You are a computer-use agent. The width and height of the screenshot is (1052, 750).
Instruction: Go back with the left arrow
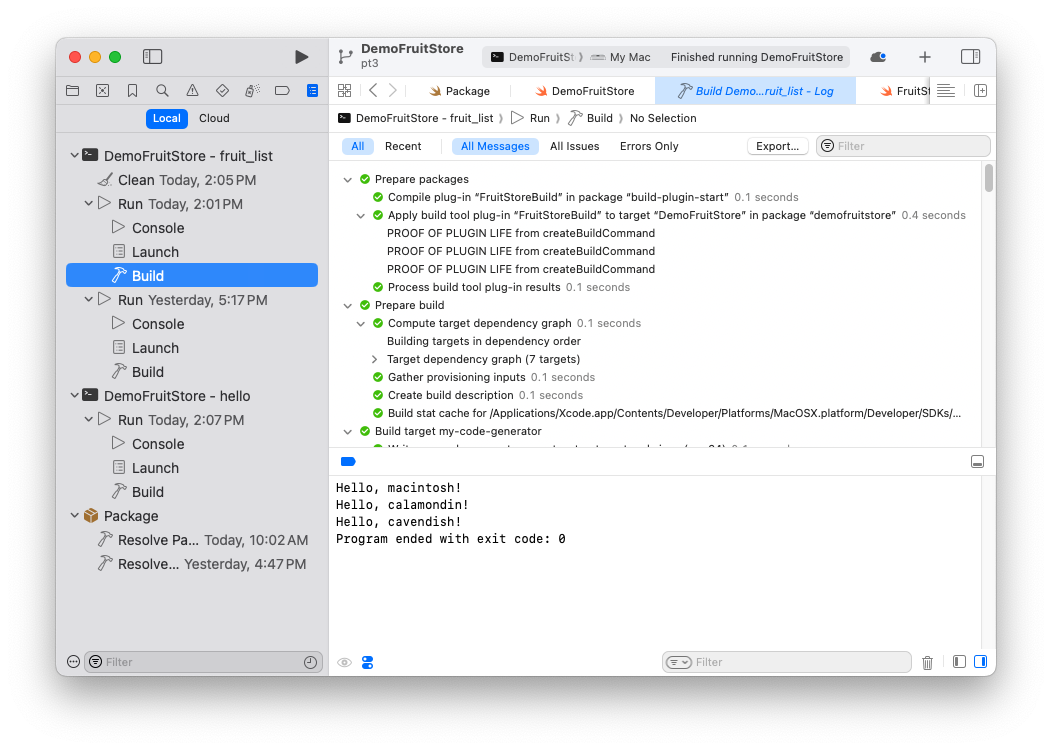click(374, 91)
